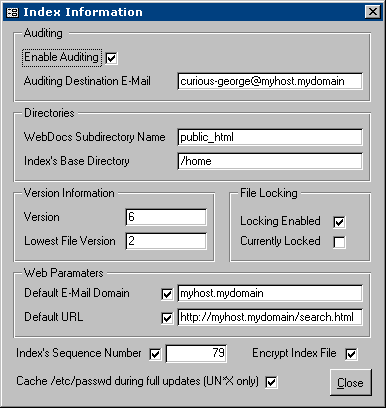Click the 'Directories' group title
Screen dimensions: 386x408
[49, 113]
